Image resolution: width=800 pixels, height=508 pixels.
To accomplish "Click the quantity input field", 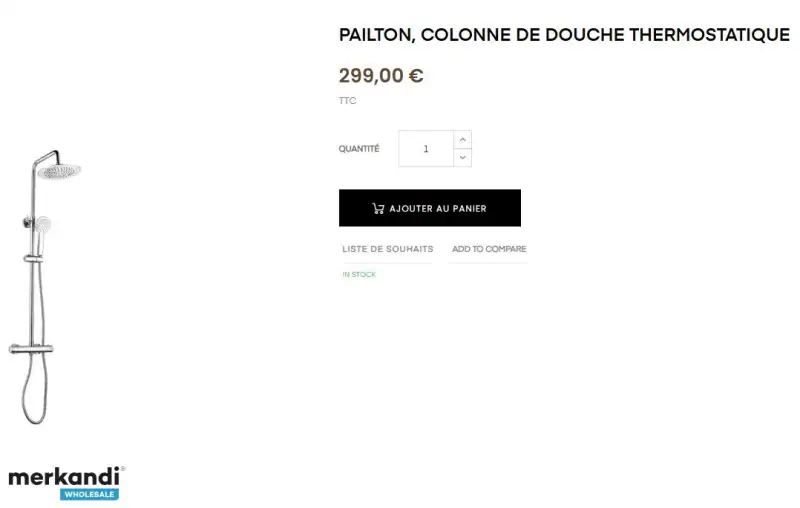I will pos(426,148).
